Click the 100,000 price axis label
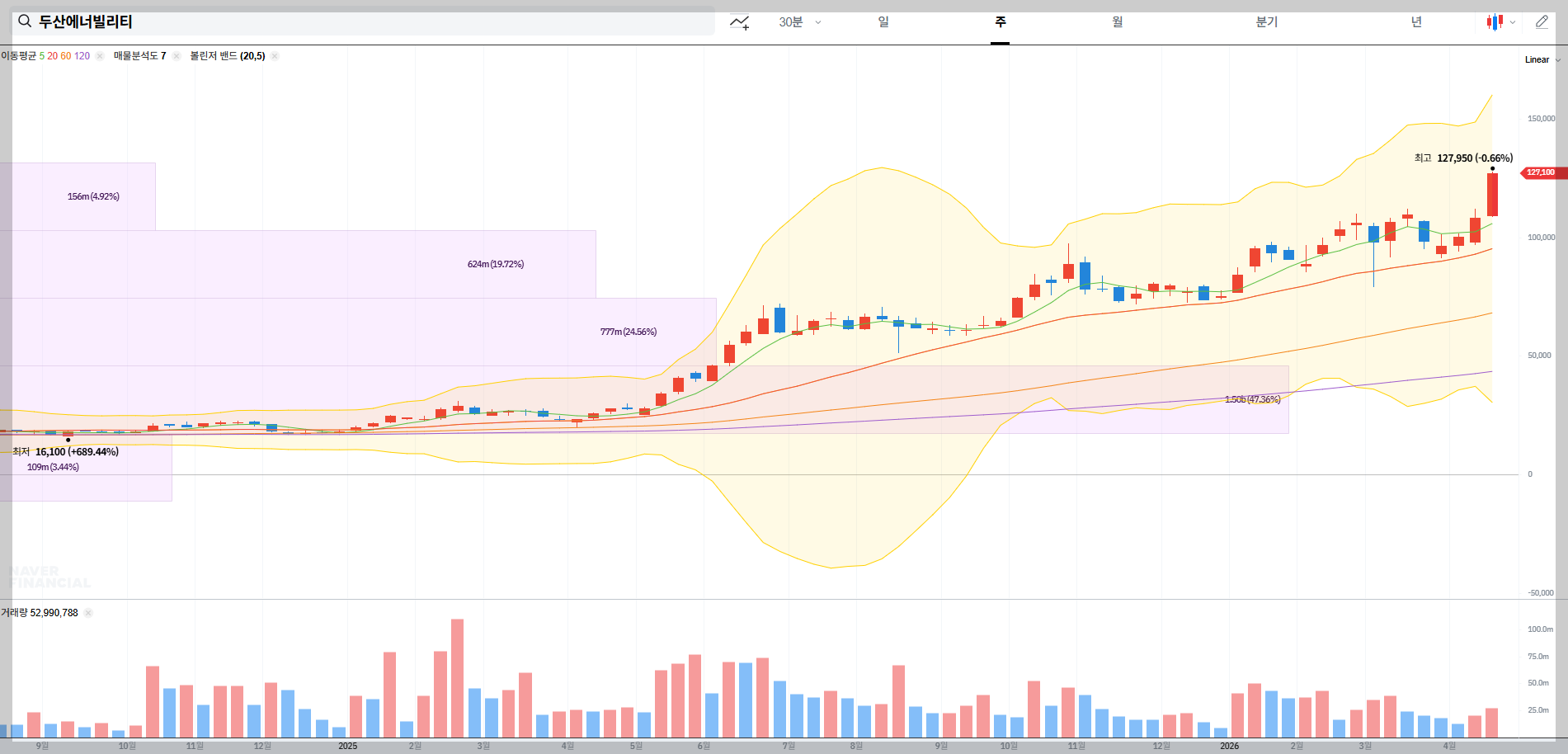The image size is (1568, 754). click(x=1541, y=238)
